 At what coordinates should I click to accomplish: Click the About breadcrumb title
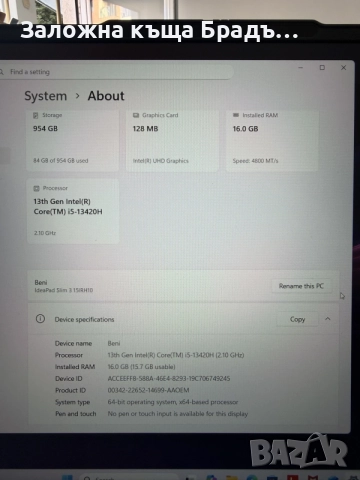pyautogui.click(x=106, y=96)
